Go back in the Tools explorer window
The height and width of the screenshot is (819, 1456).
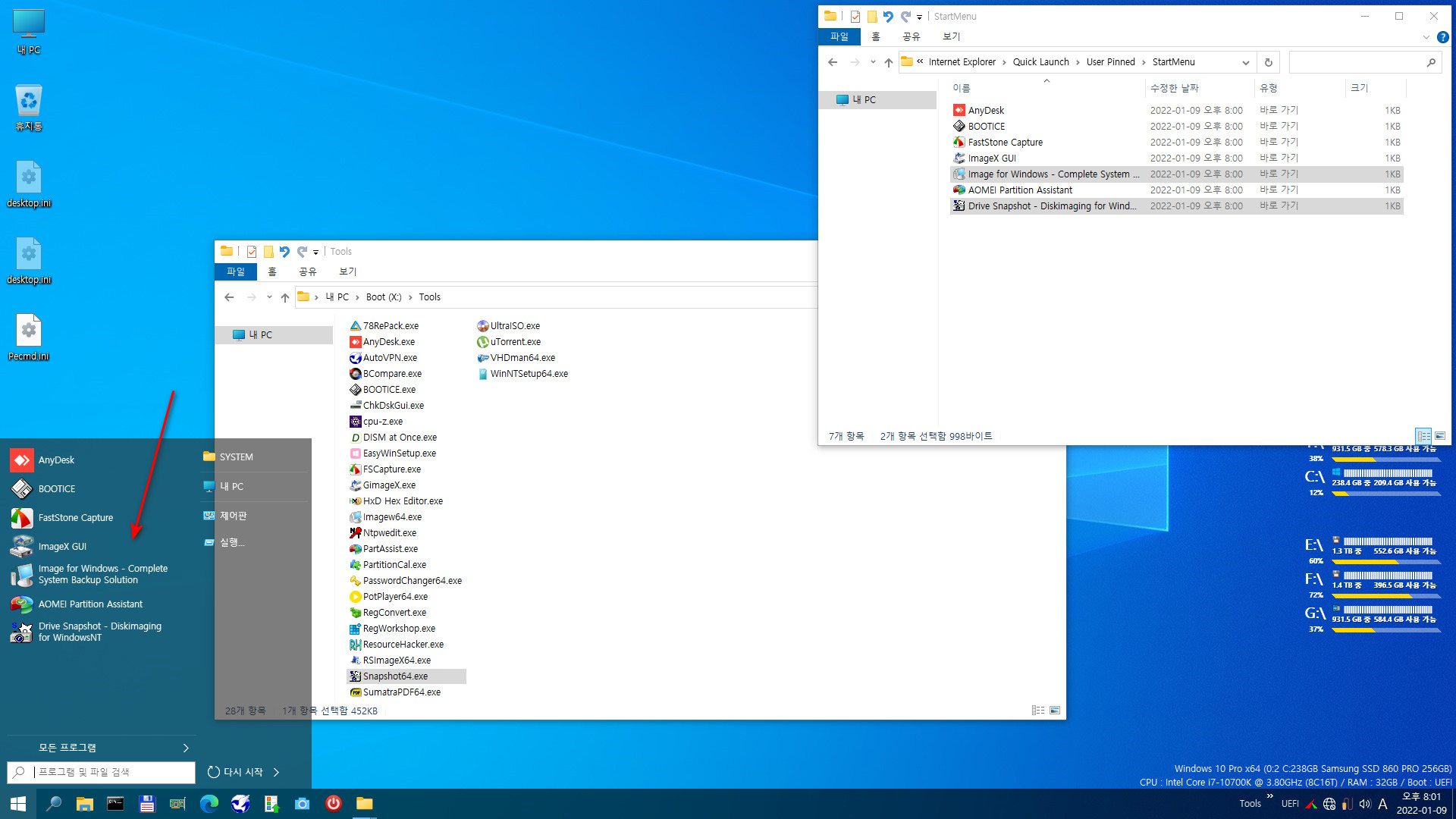(x=229, y=297)
